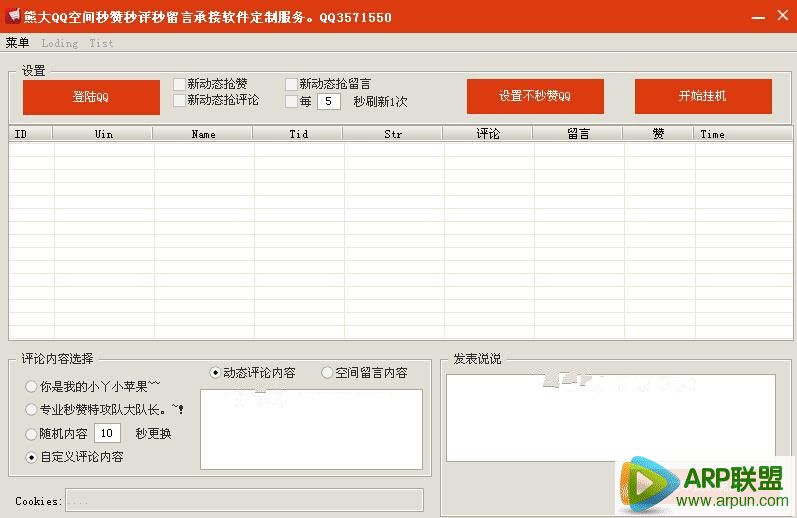This screenshot has height=518, width=797.
Task: Enable the 新动态抢留言 checkbox
Action: 291,84
